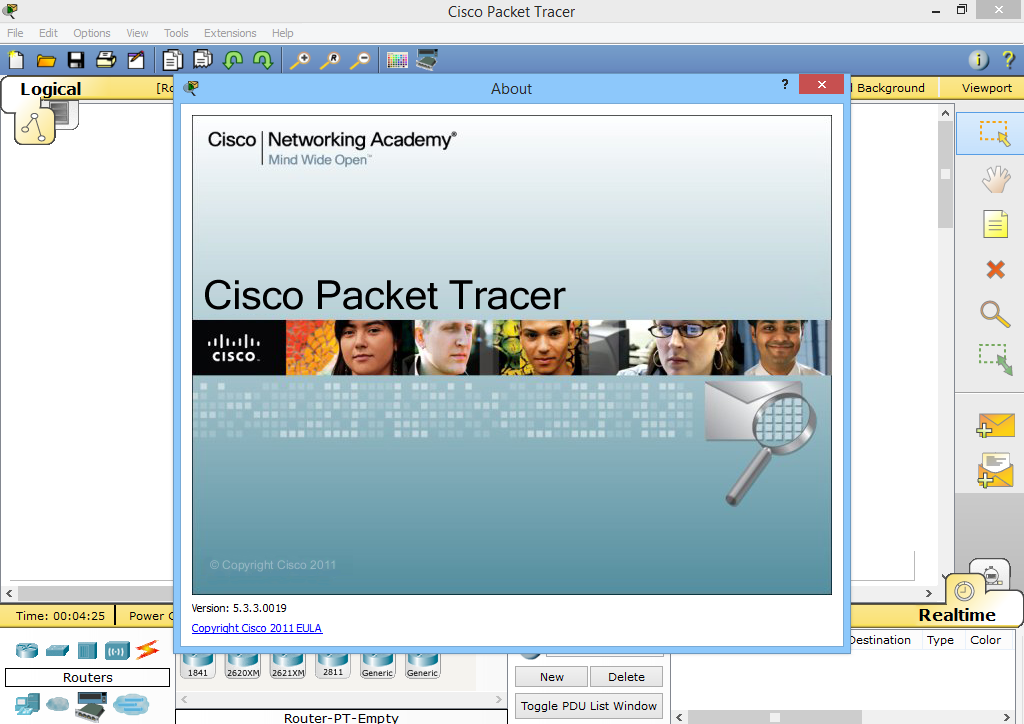Screen dimensions: 1024x724
Task: Open the Color palette toolbar icon
Action: pos(396,59)
